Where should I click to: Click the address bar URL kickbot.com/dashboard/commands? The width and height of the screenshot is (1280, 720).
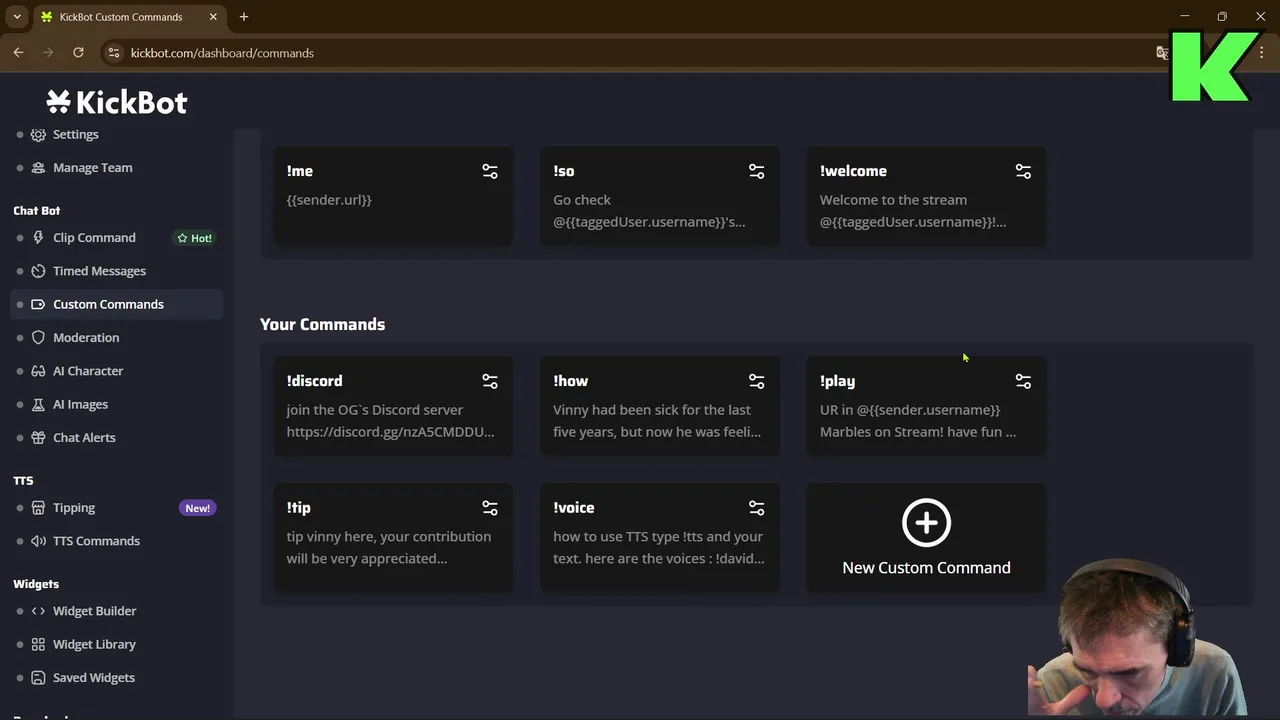click(222, 53)
